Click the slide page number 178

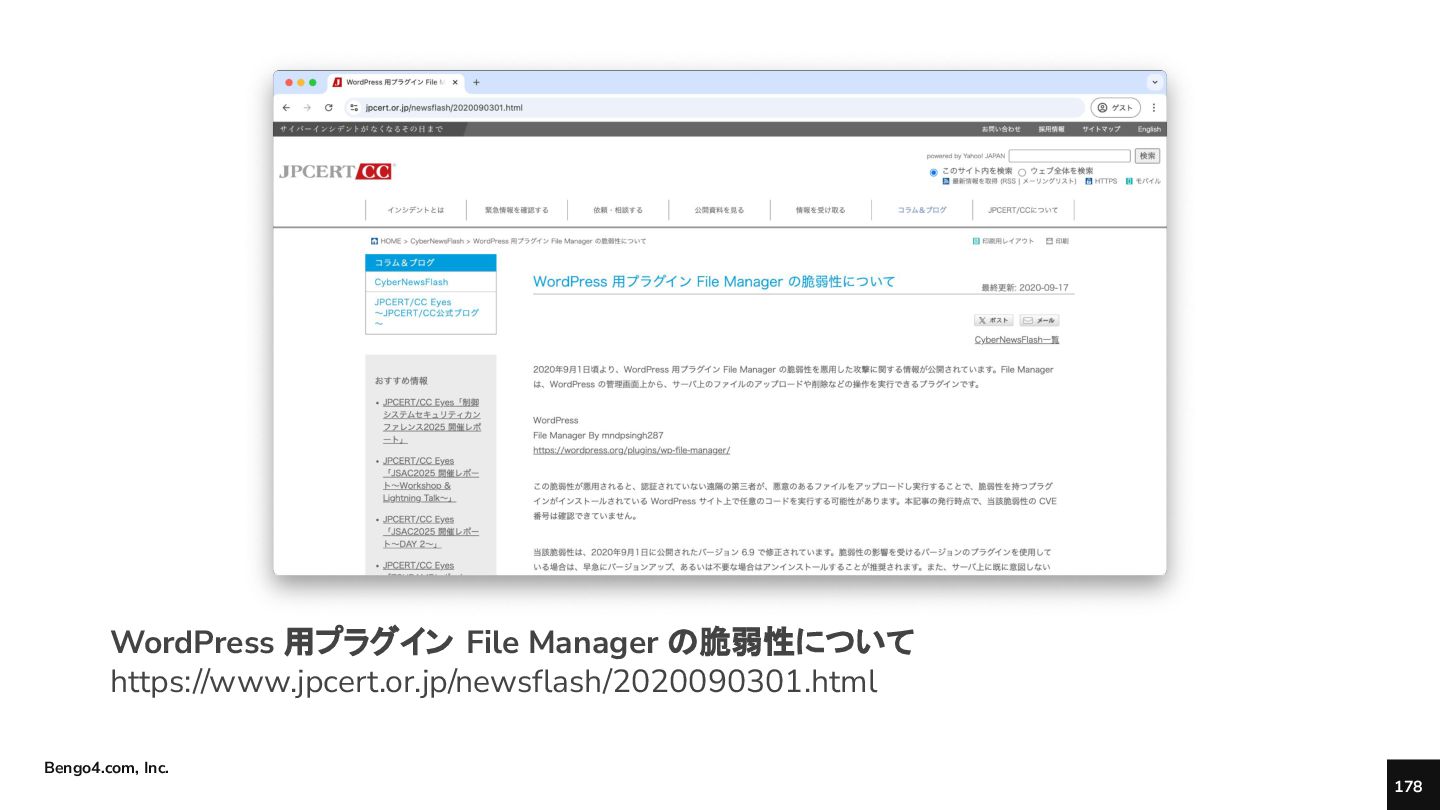1408,786
